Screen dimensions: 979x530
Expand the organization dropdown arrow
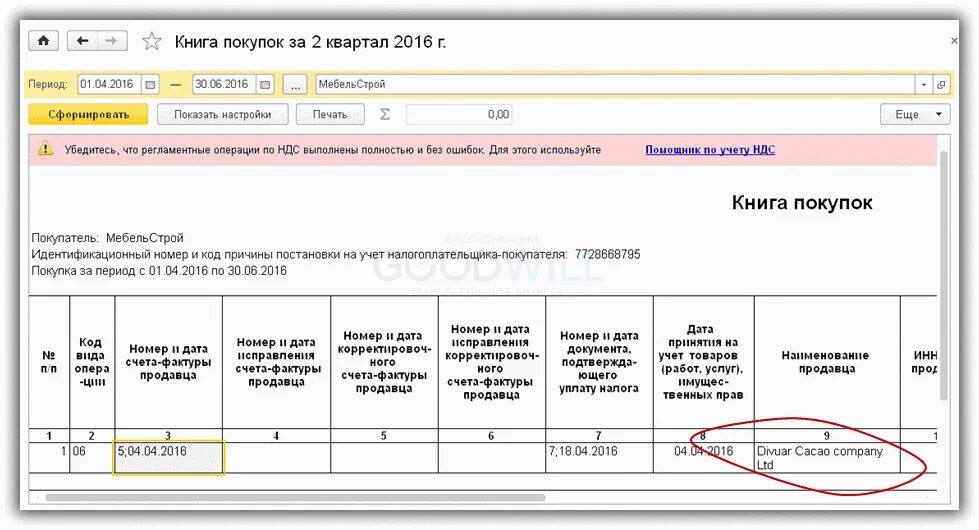point(924,84)
